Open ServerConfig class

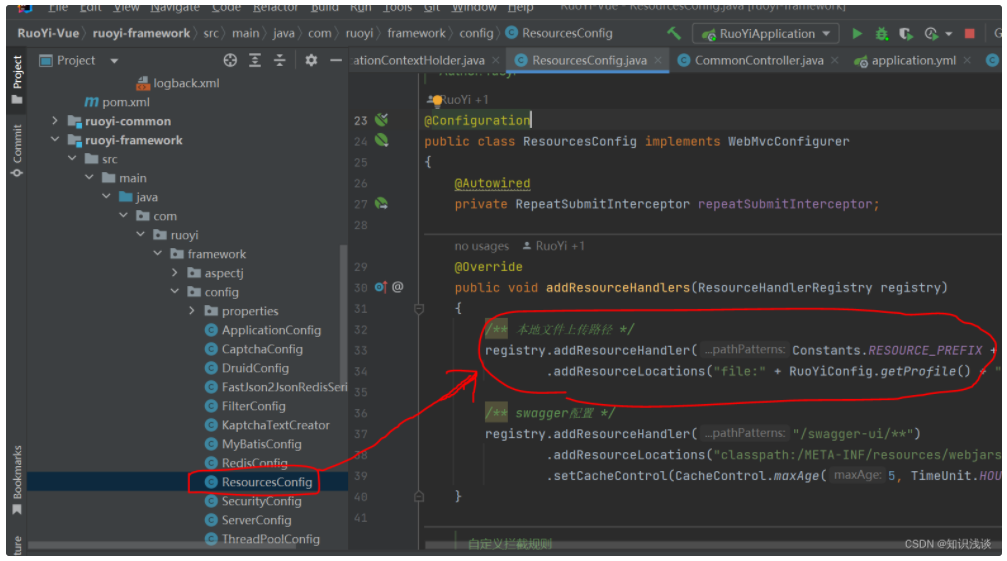click(x=248, y=520)
